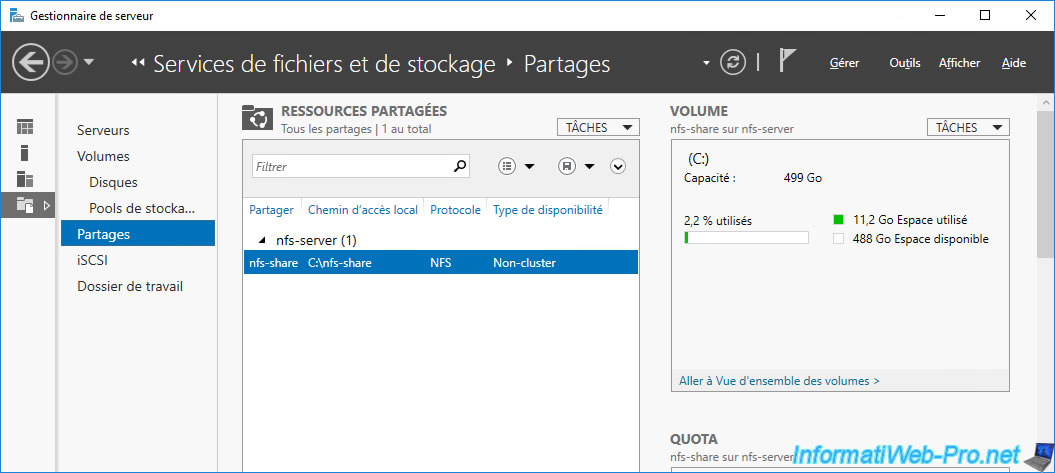Image resolution: width=1055 pixels, height=473 pixels.
Task: Open the notifications flag icon
Action: (x=787, y=62)
